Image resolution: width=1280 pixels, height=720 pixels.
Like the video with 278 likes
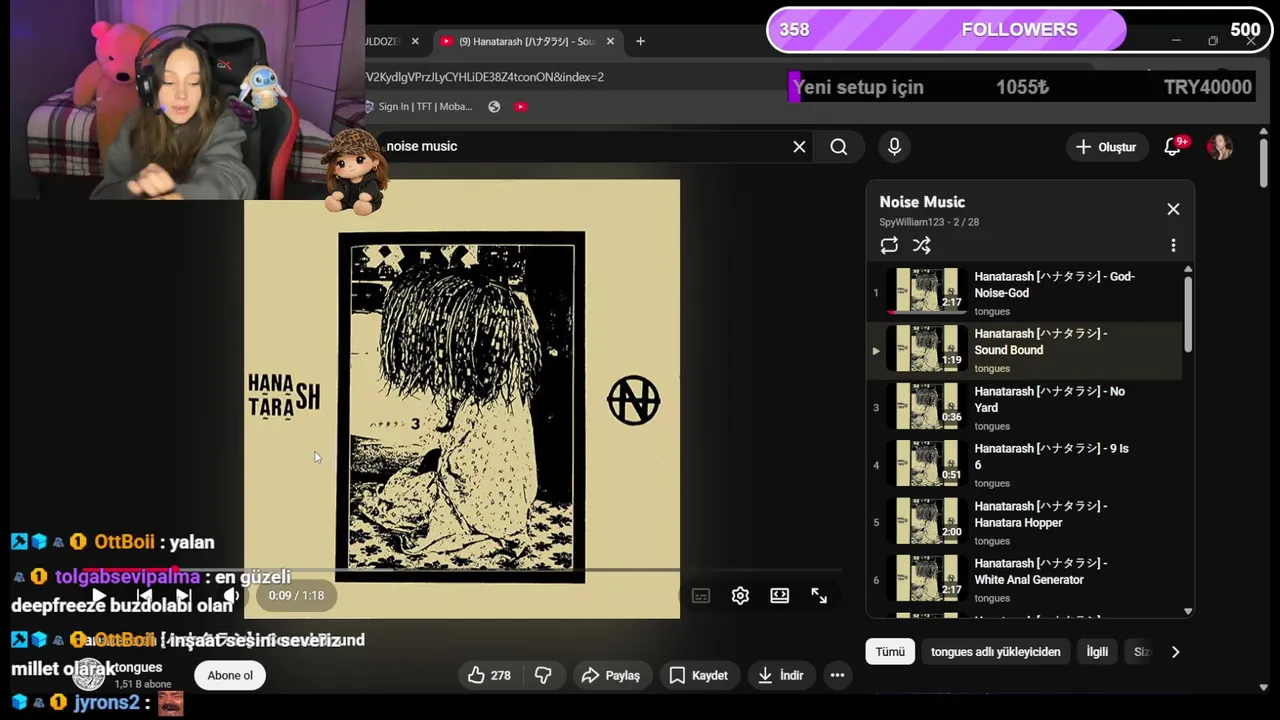[489, 675]
